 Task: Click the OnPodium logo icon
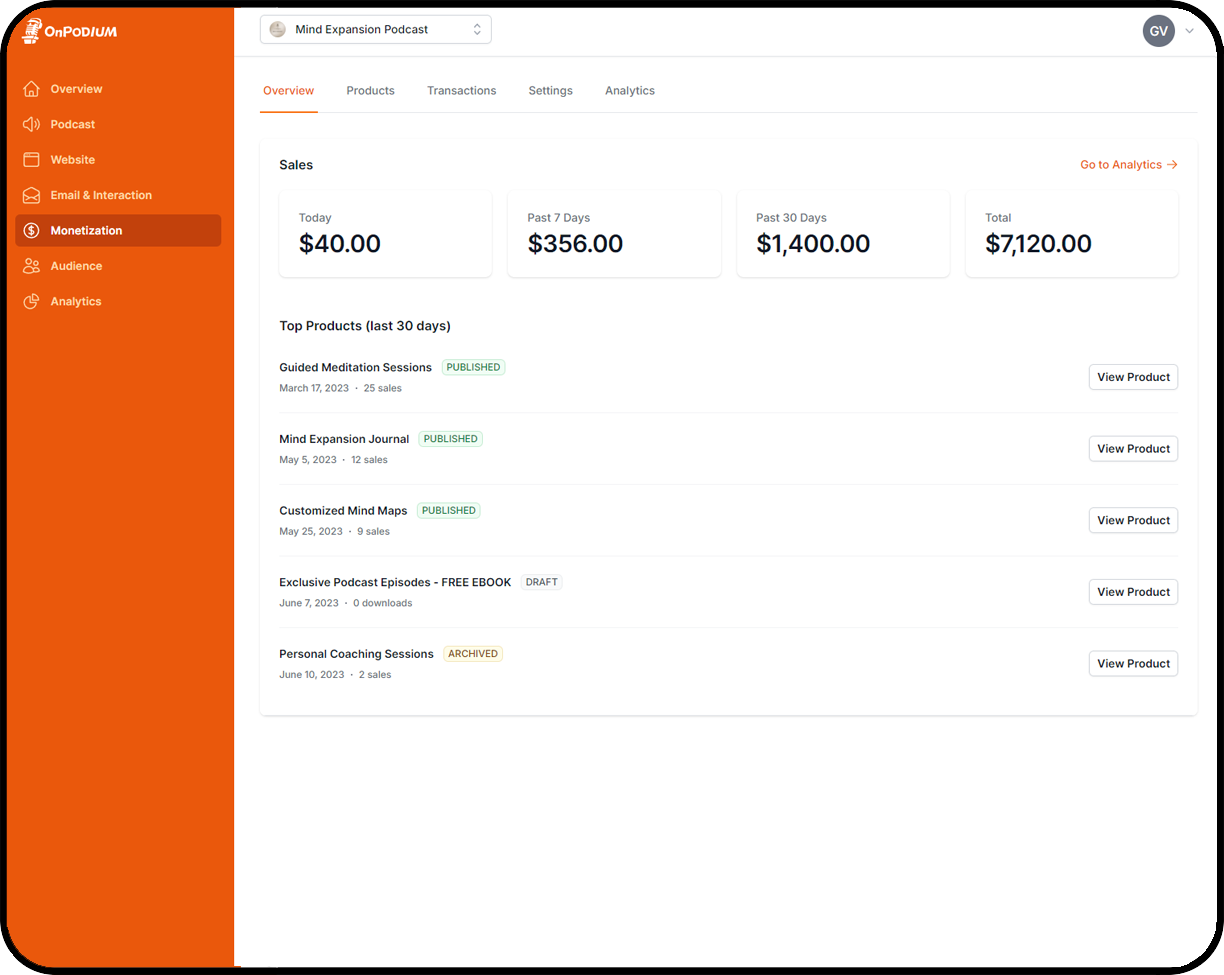31,30
